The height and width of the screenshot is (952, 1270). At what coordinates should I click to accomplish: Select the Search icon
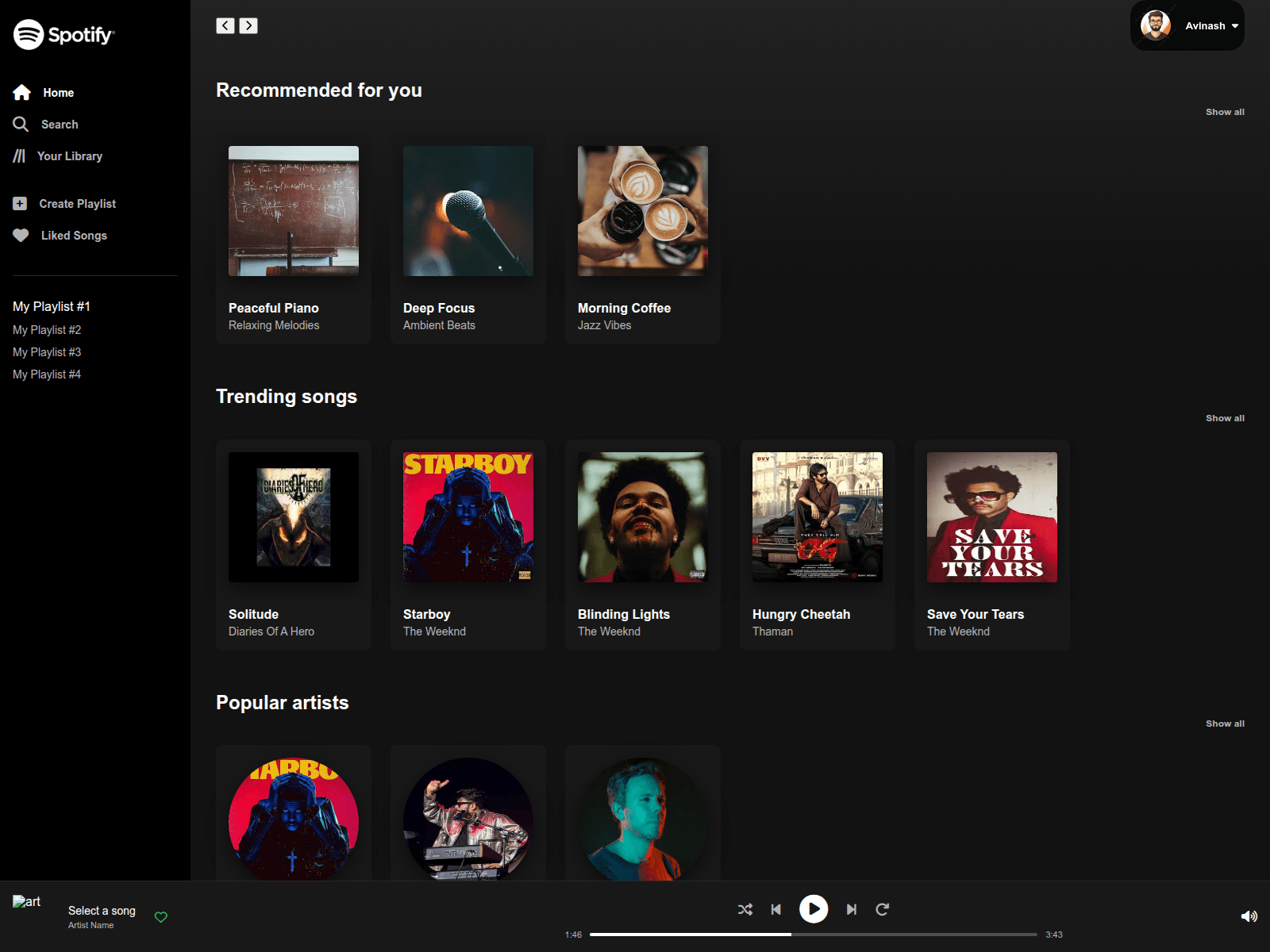pyautogui.click(x=21, y=124)
